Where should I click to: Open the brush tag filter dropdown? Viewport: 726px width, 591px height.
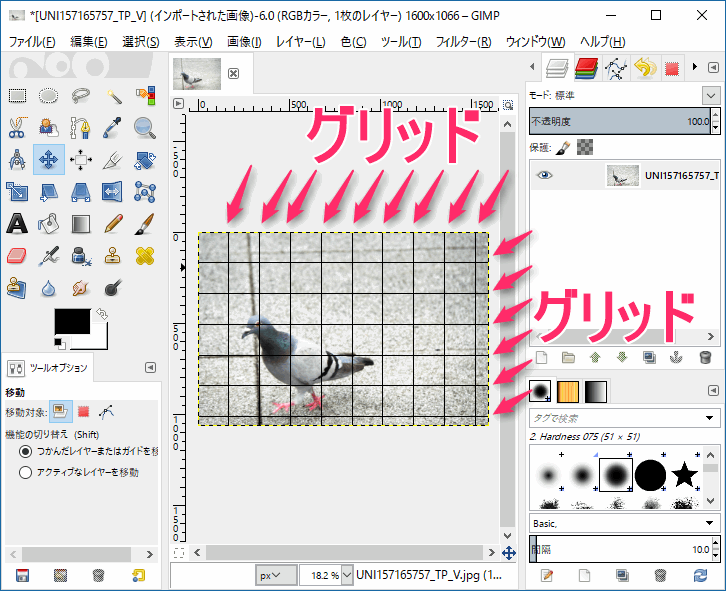(x=709, y=418)
